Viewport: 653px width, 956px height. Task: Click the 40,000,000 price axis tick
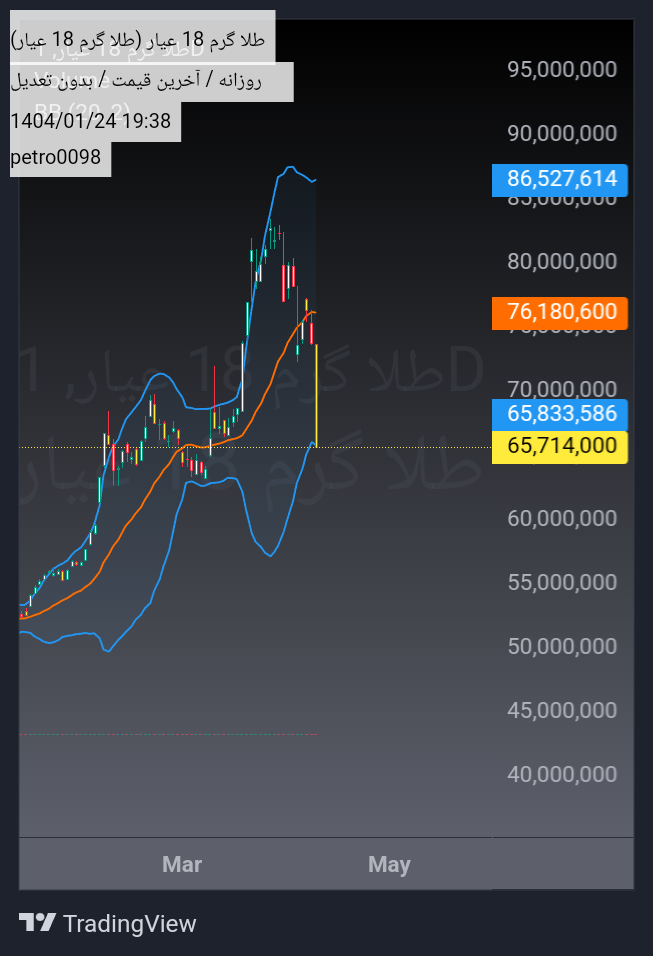[x=561, y=774]
